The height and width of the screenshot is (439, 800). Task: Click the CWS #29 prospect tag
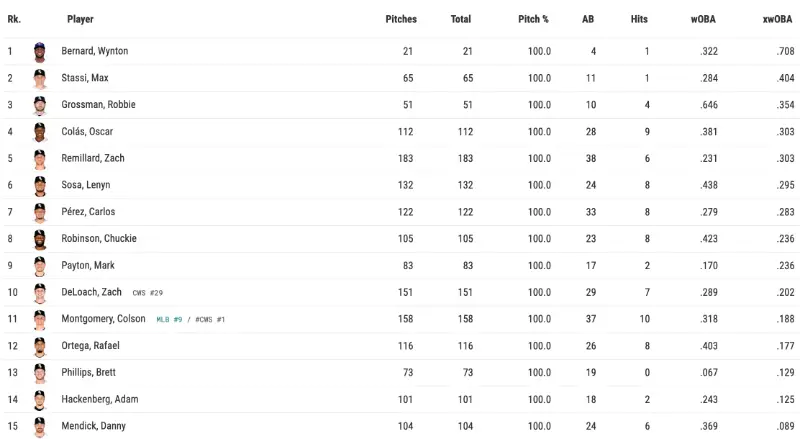[x=147, y=292]
